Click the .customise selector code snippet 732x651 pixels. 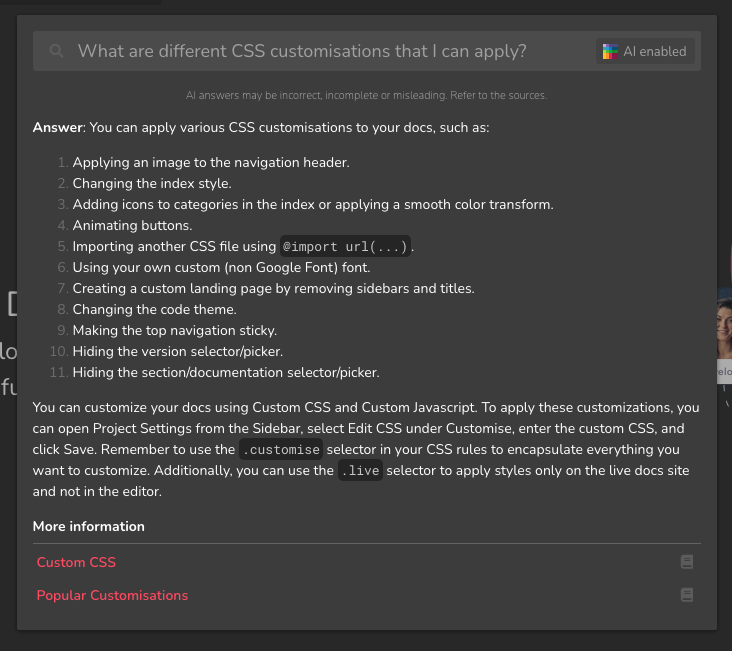point(281,450)
